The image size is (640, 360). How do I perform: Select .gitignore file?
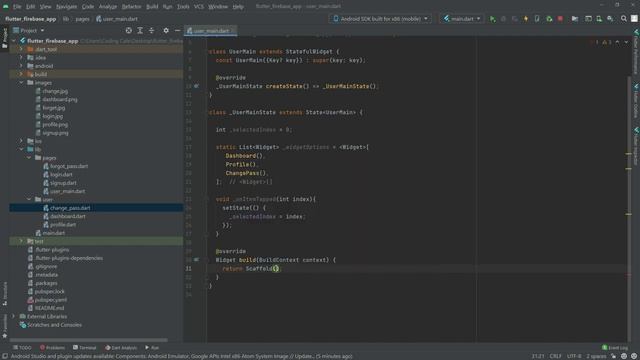46,266
